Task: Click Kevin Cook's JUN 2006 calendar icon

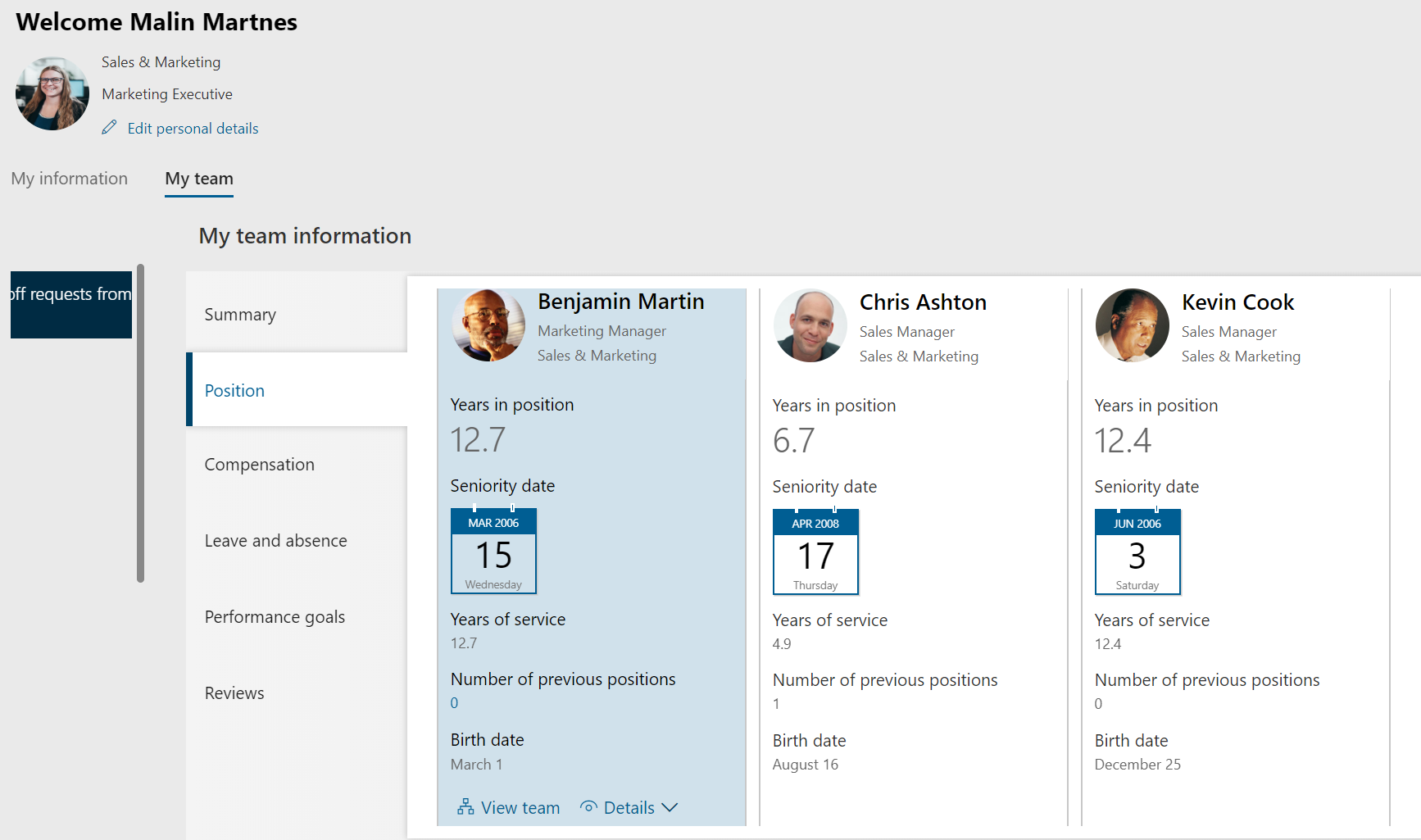Action: pyautogui.click(x=1137, y=552)
